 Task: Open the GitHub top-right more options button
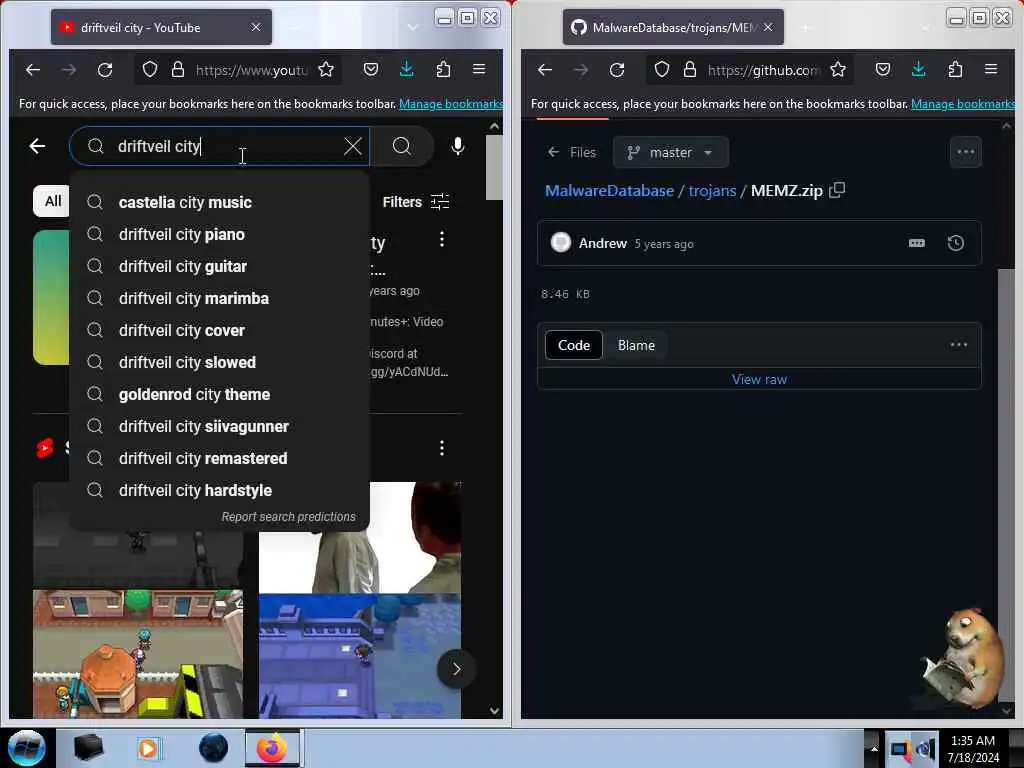(965, 152)
